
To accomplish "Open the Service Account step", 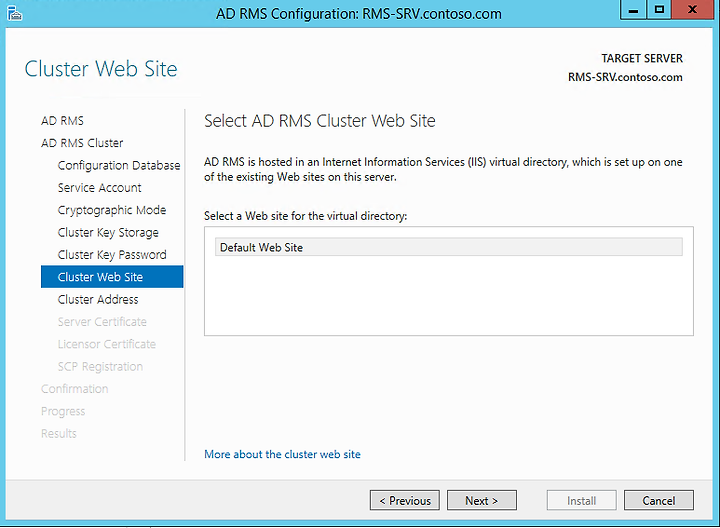I will 100,188.
